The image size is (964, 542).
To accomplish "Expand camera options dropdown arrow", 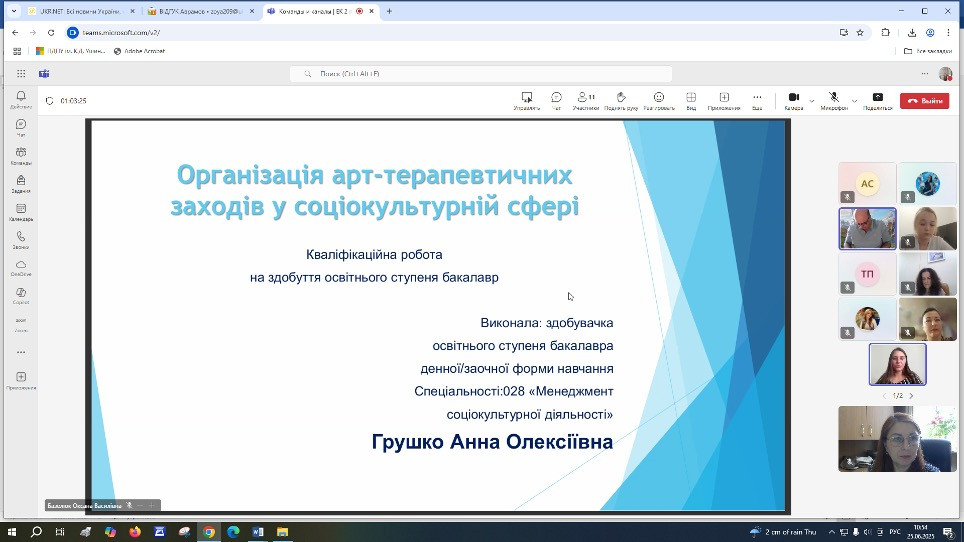I will click(811, 100).
